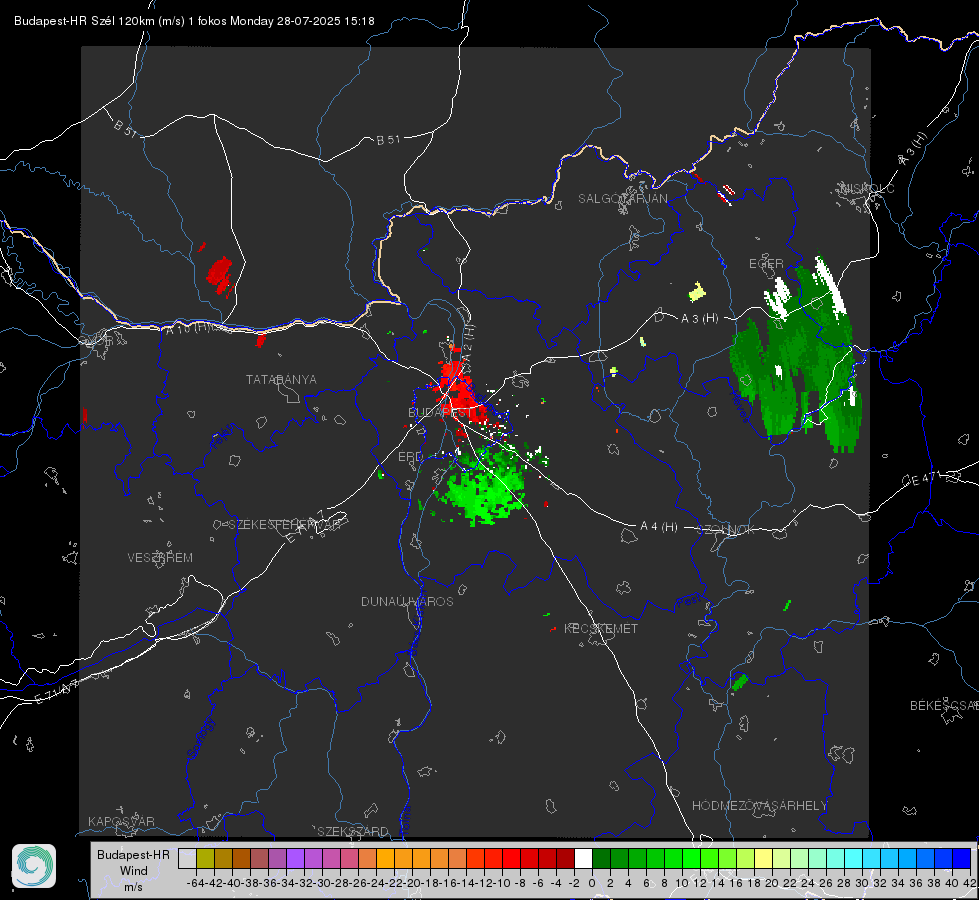Click the ERD town label
Image resolution: width=979 pixels, height=900 pixels.
(x=410, y=457)
